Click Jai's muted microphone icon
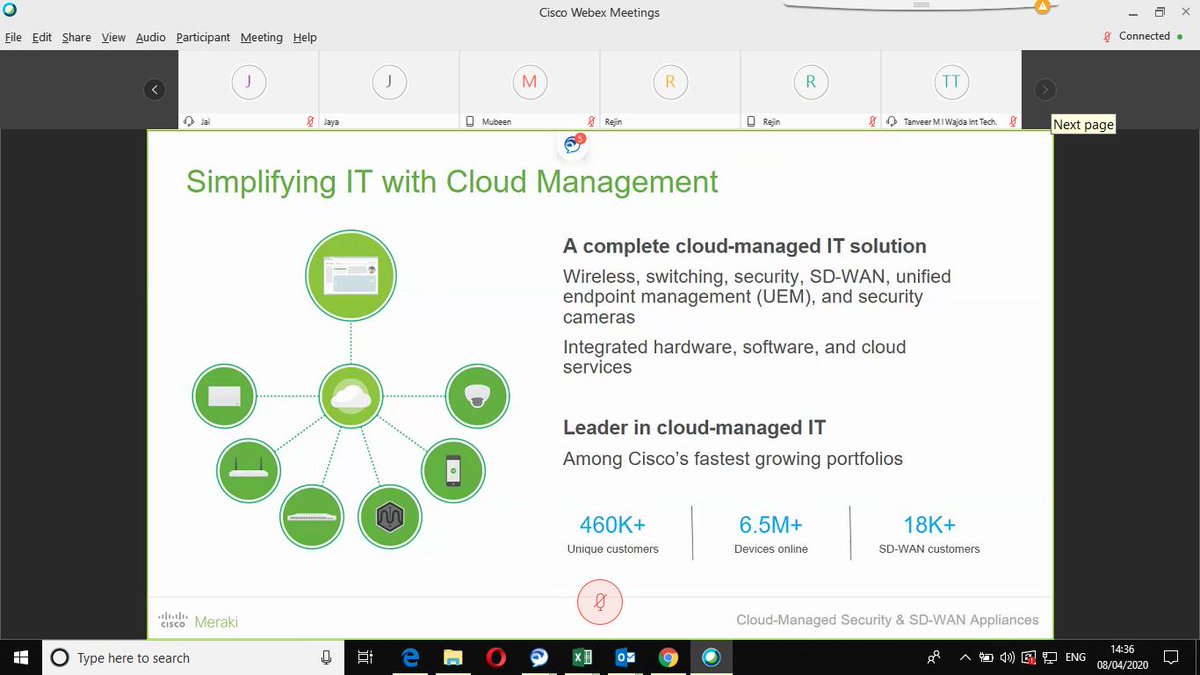The width and height of the screenshot is (1200, 675). (311, 121)
